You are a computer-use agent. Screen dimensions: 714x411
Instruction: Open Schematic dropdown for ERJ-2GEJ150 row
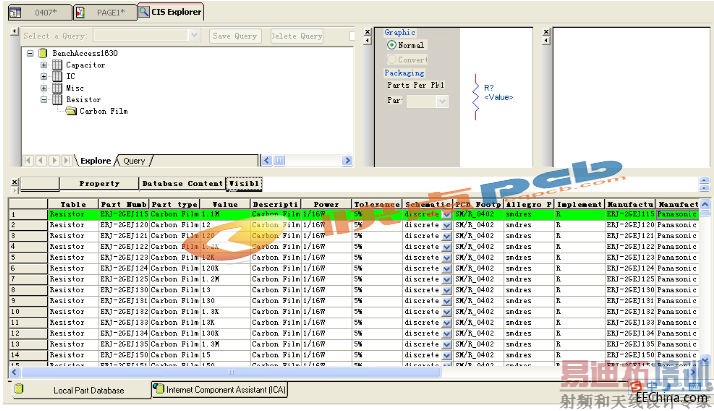447,355
